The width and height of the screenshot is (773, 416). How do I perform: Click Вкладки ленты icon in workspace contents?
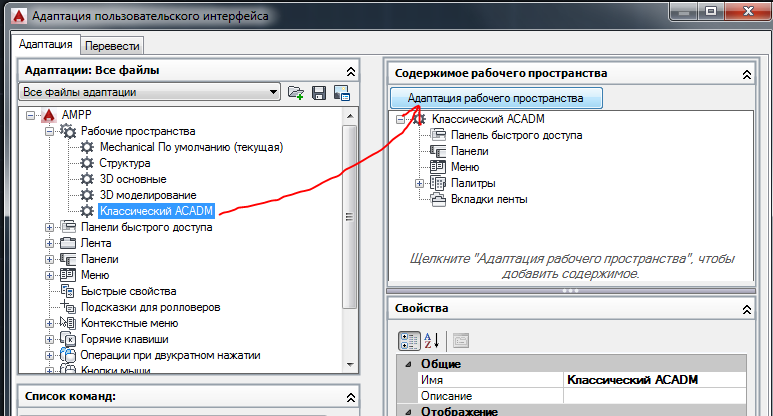coord(438,199)
